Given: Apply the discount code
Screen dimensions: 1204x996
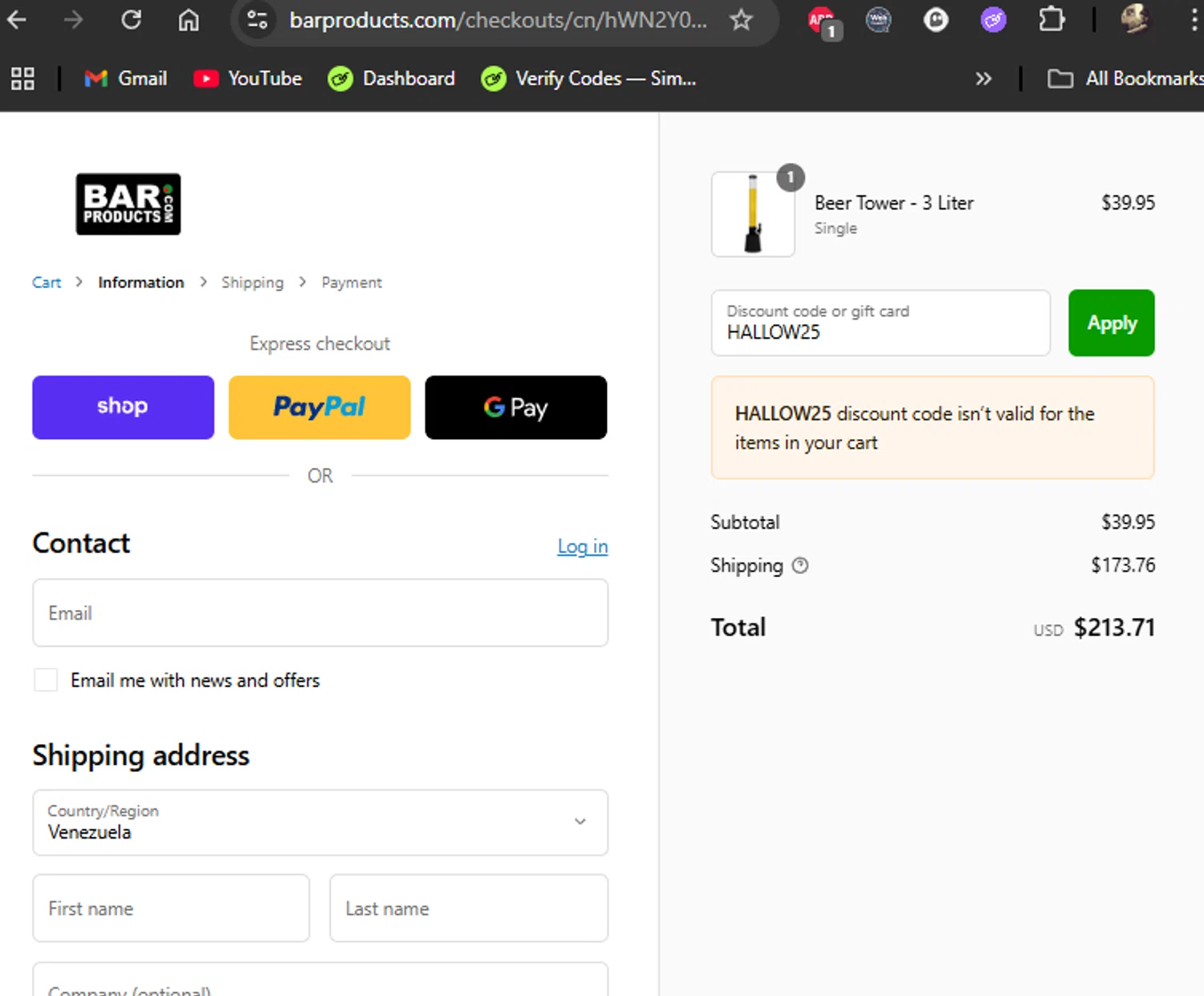Looking at the screenshot, I should (x=1112, y=323).
